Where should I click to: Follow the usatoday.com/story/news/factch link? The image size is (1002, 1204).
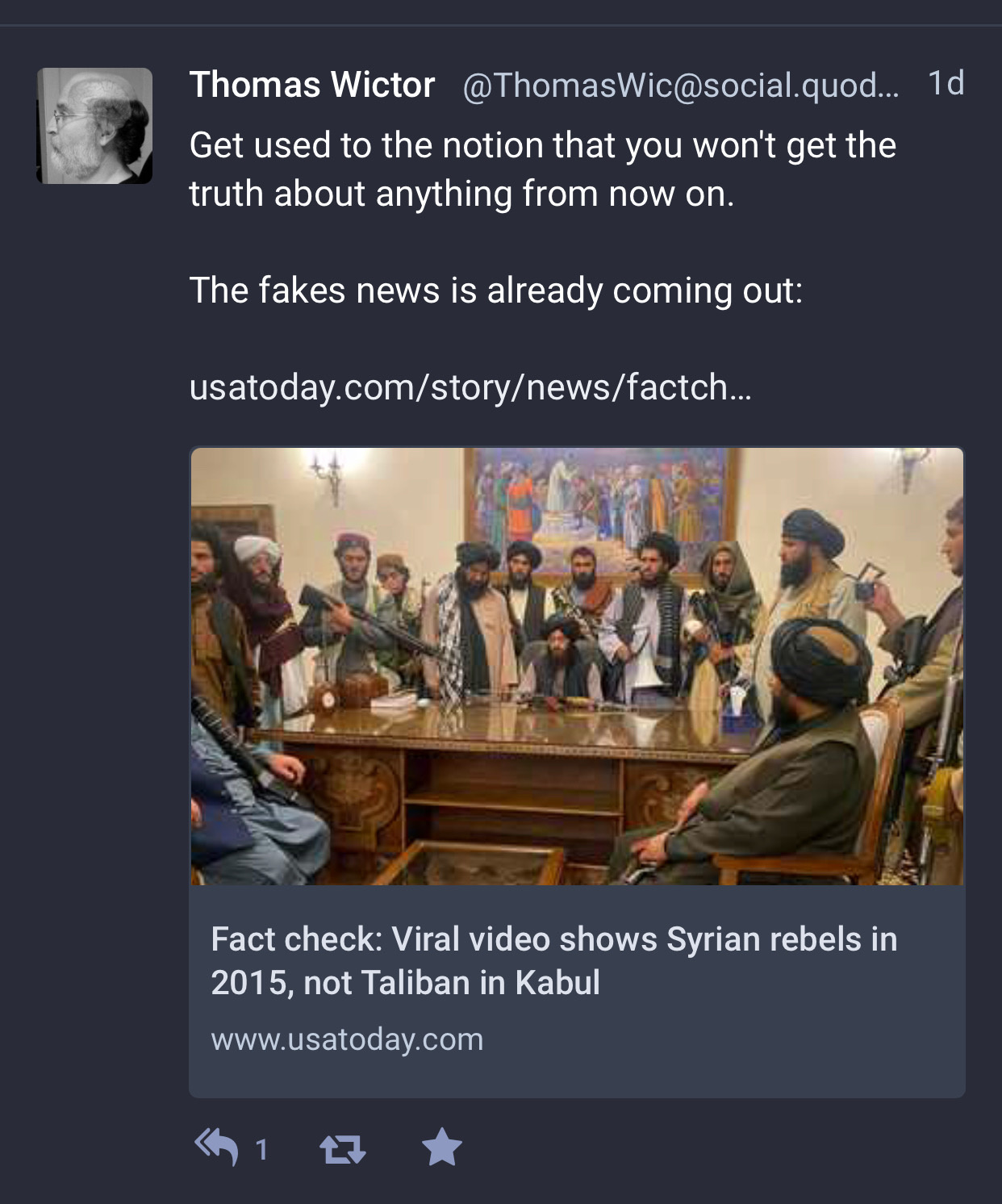[x=470, y=387]
